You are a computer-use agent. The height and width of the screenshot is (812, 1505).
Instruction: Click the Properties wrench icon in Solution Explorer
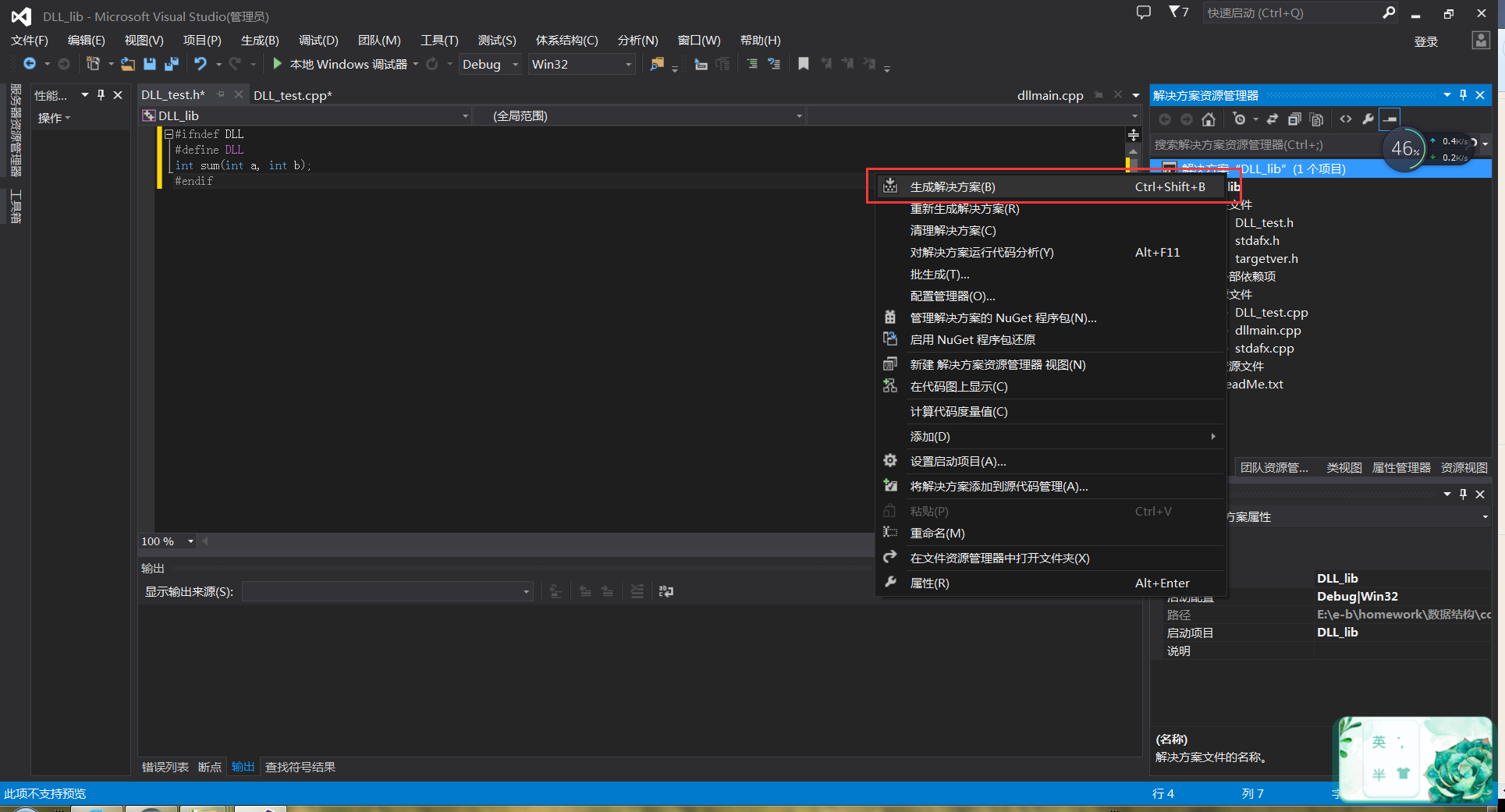click(1368, 119)
